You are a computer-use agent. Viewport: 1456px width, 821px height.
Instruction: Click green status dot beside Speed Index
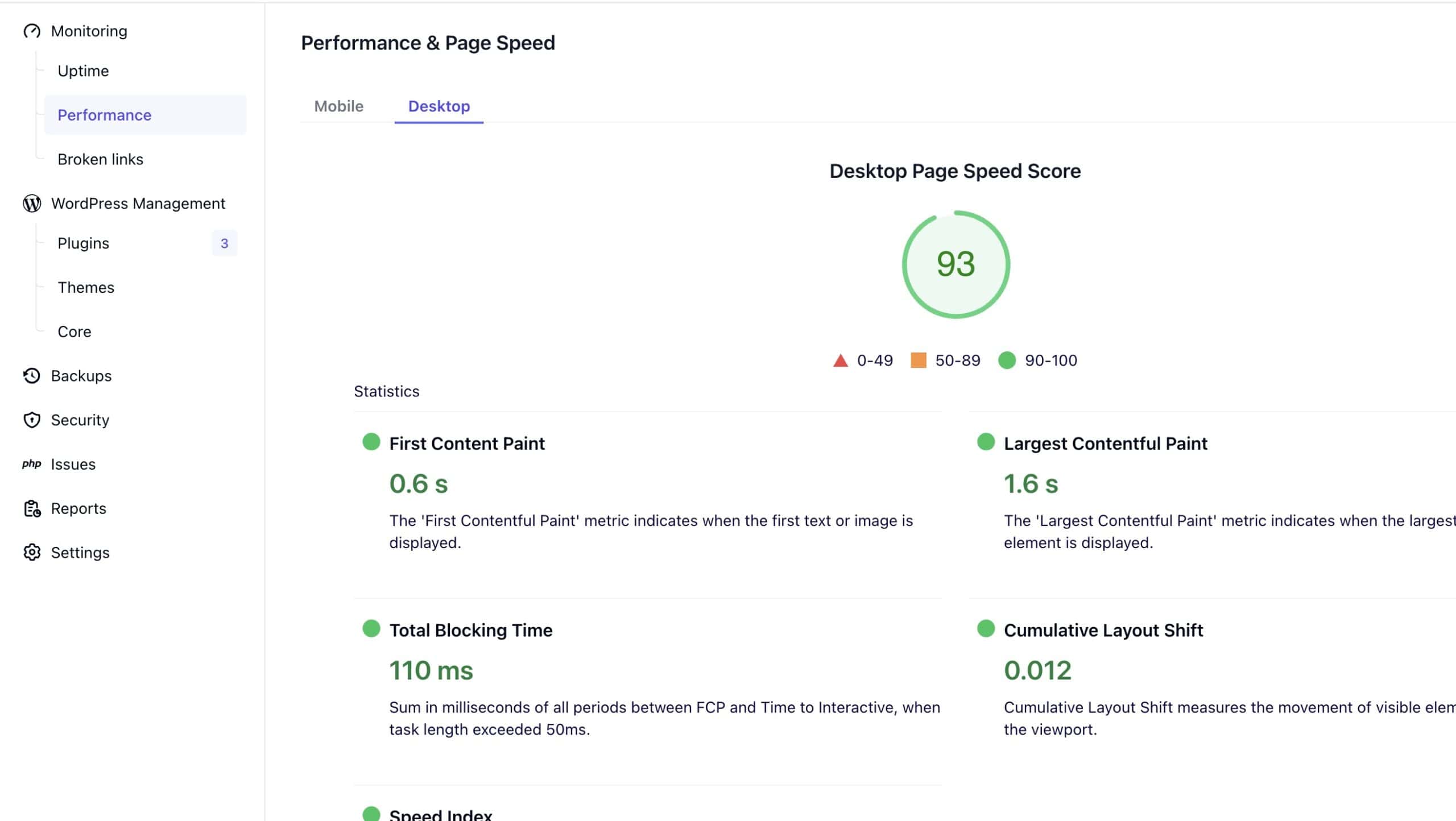[371, 814]
